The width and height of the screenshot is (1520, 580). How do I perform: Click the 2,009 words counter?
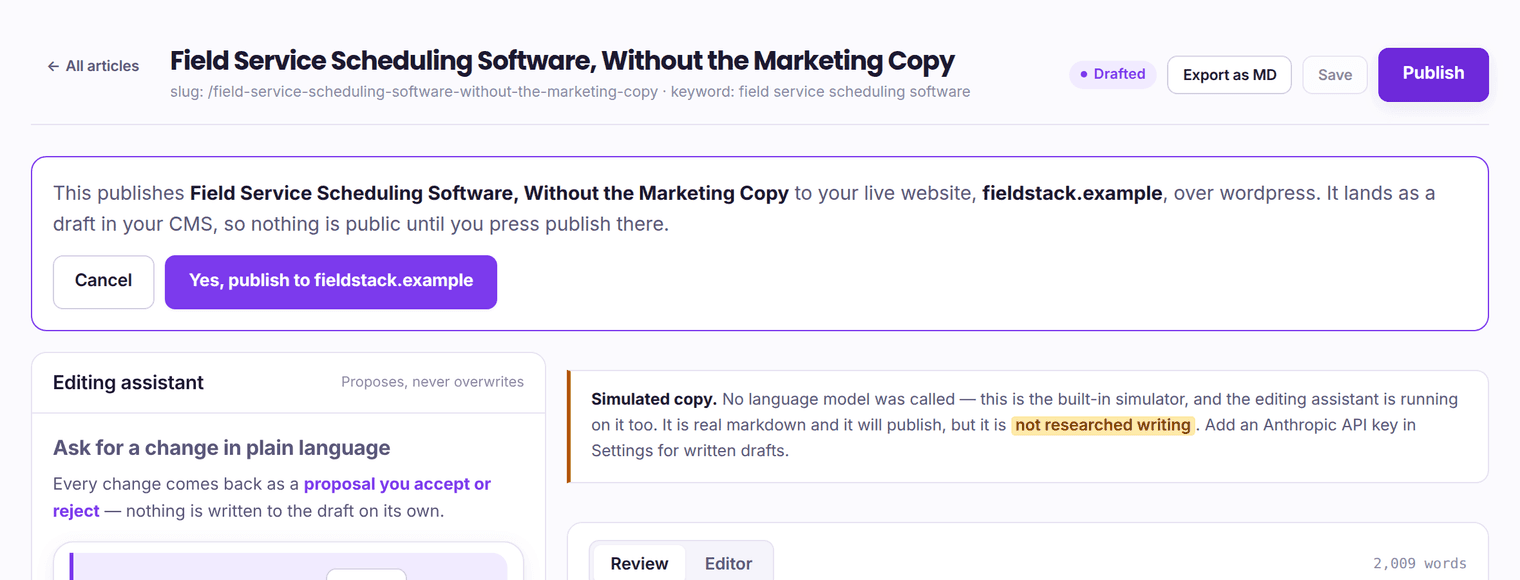click(x=1420, y=563)
